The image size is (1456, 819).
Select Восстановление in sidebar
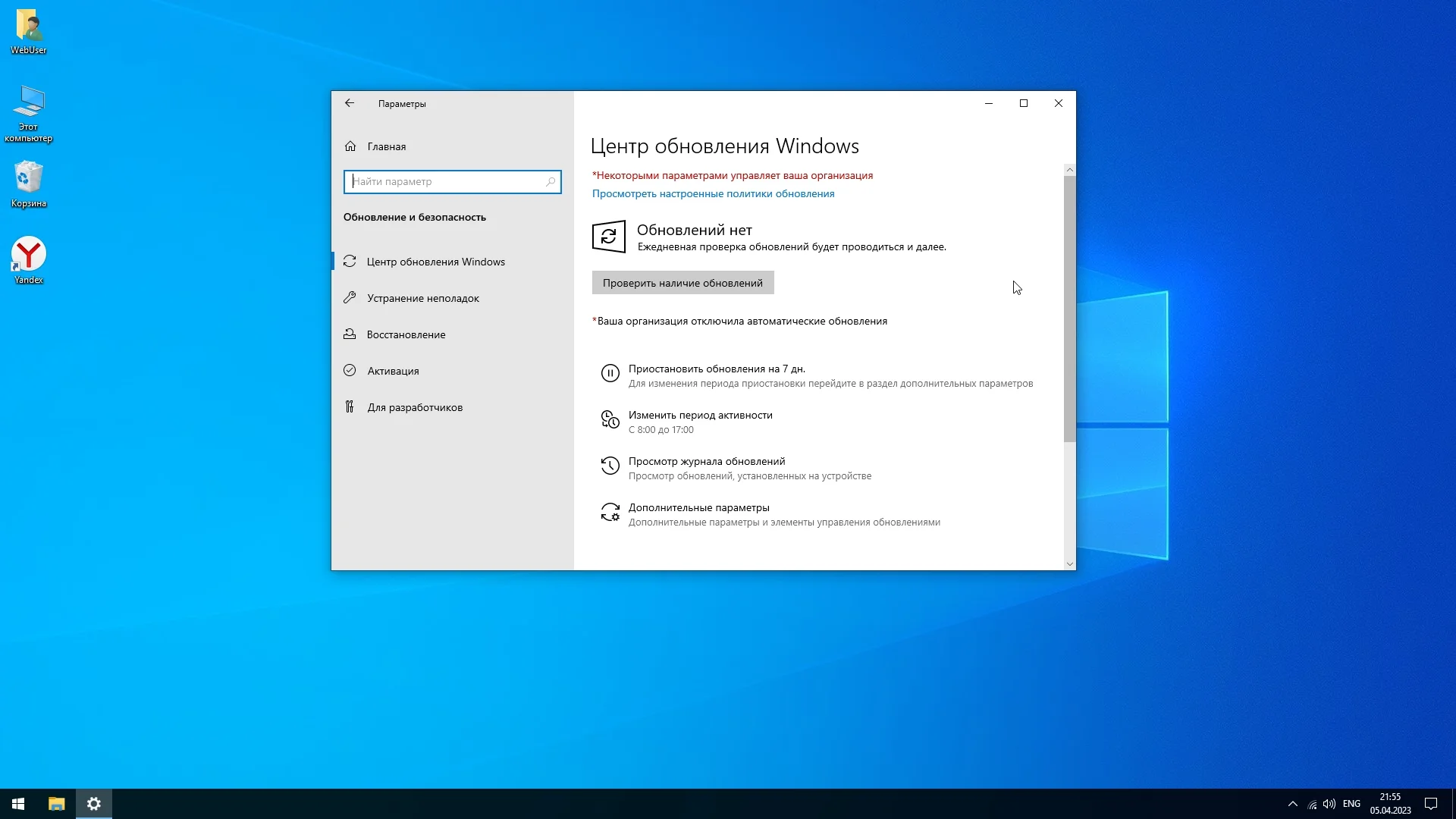coord(406,334)
